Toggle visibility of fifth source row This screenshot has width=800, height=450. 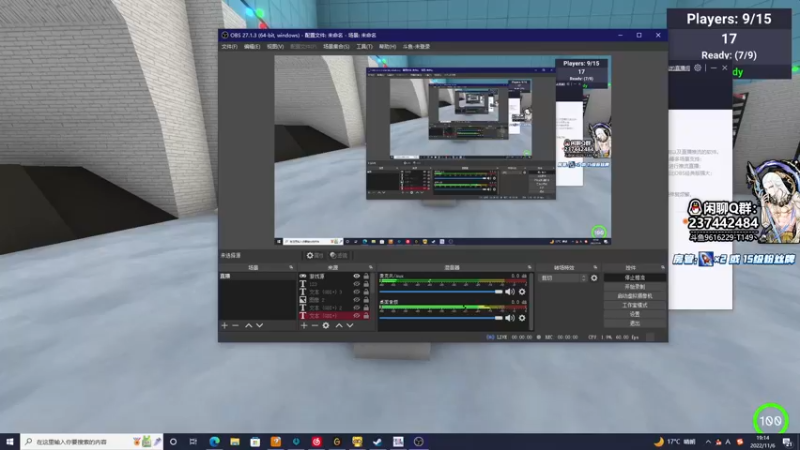tap(357, 308)
